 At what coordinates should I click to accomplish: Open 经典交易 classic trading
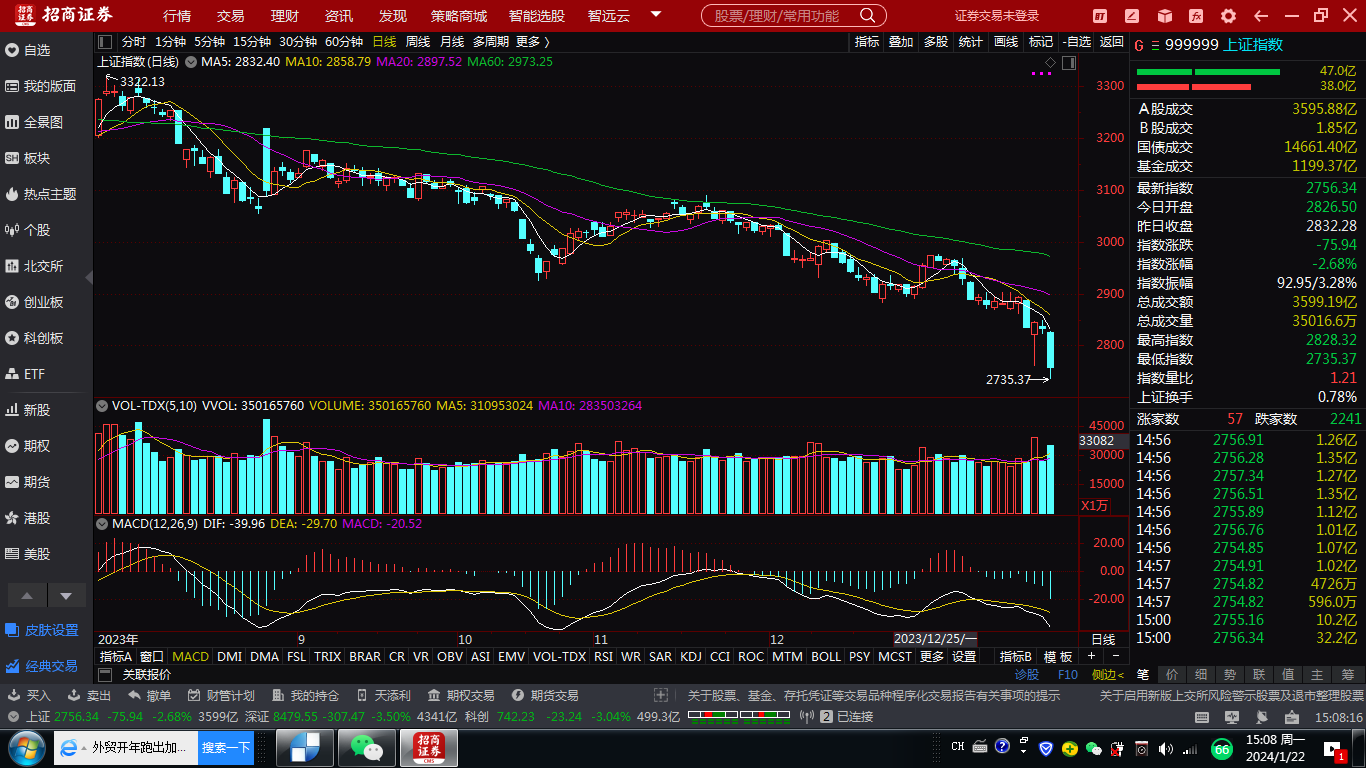pos(43,666)
